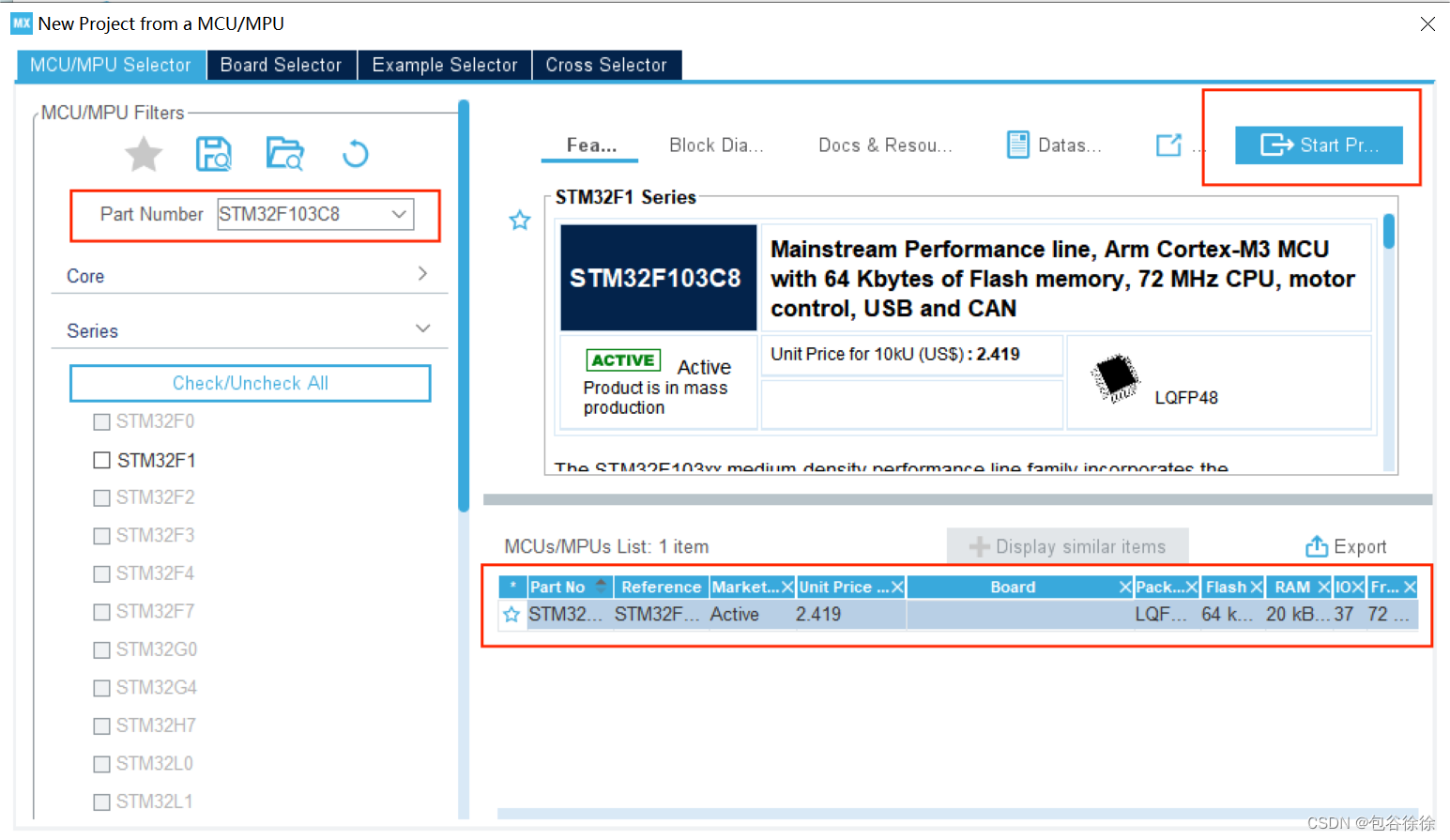Open the Part Number dropdown arrow
Image resolution: width=1450 pixels, height=840 pixels.
(x=399, y=214)
